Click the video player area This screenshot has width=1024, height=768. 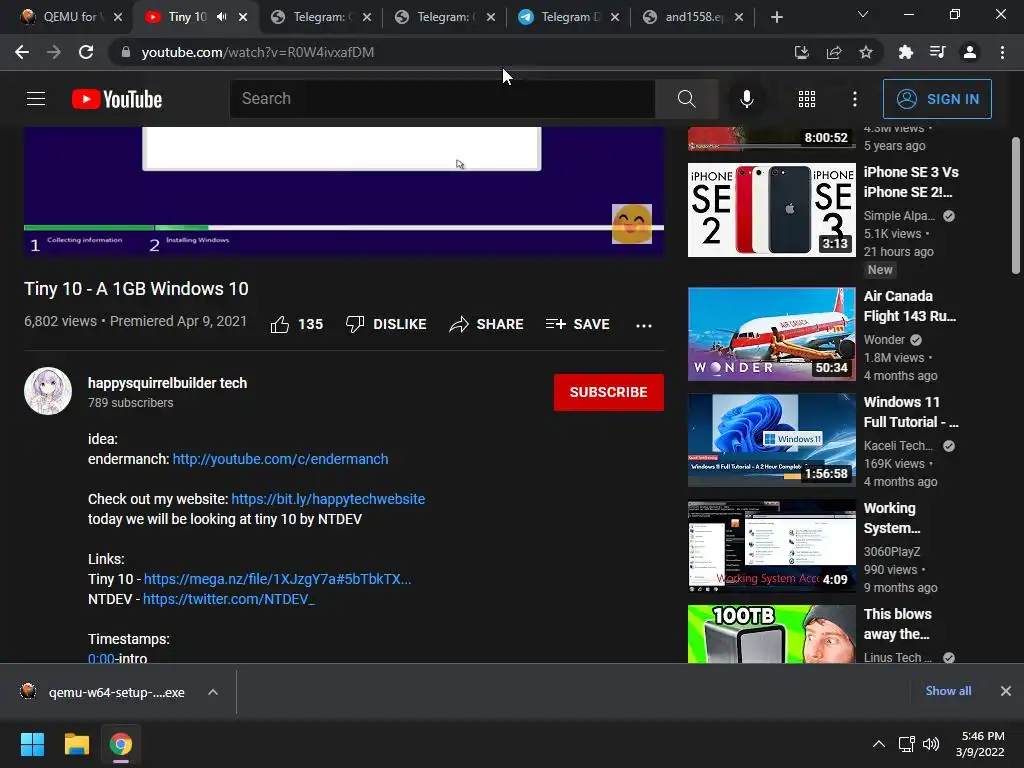[344, 191]
